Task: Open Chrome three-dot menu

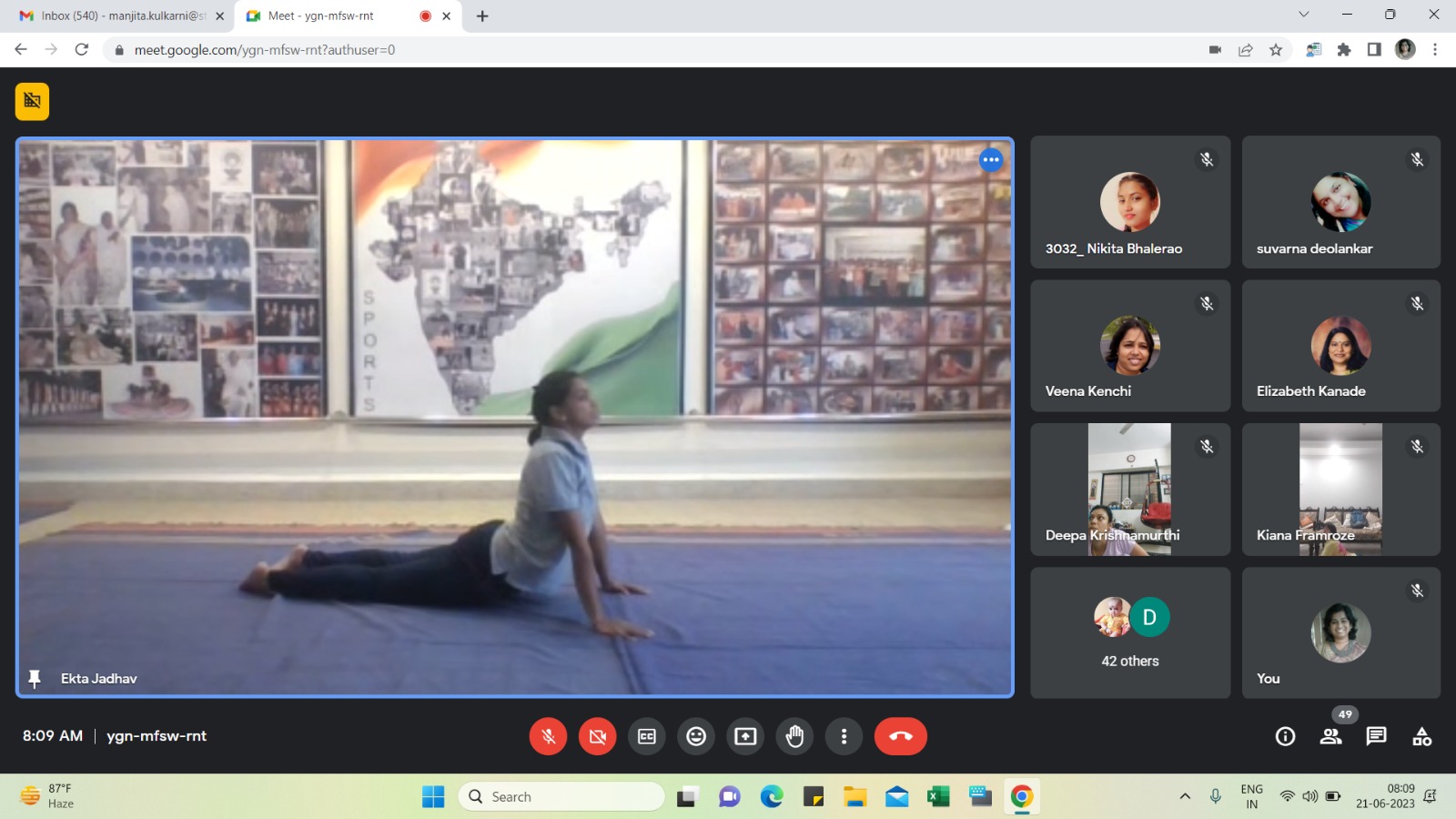Action: tap(1435, 50)
